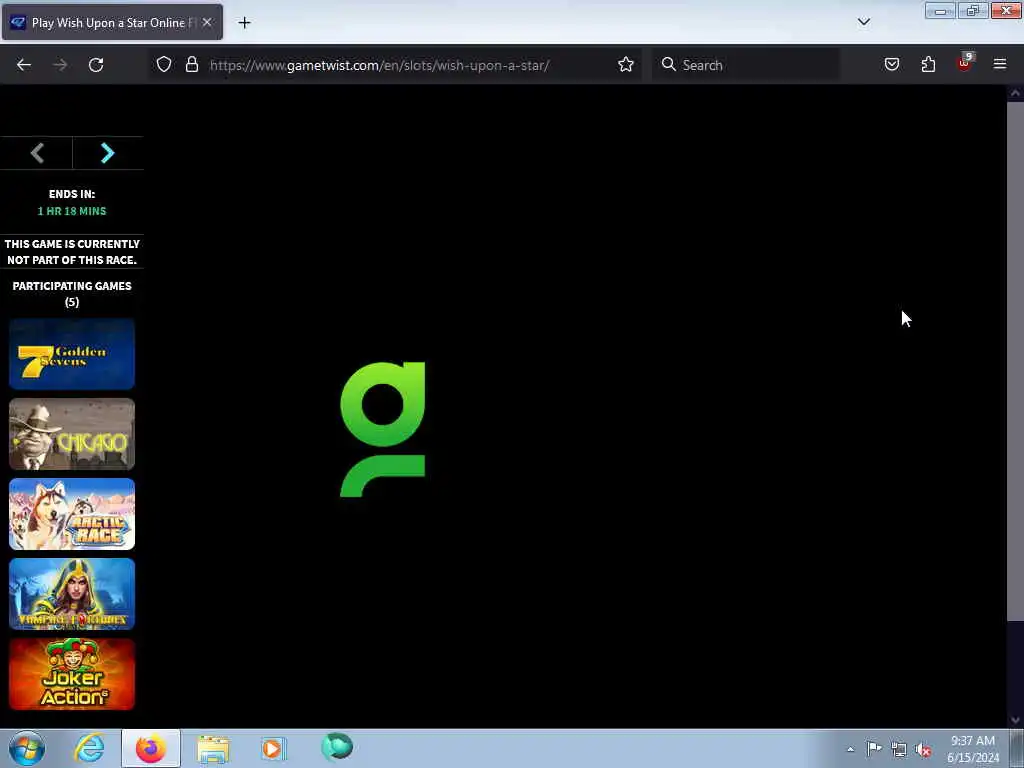Show previous race with left chevron
Screen dimensions: 1024x768
(x=37, y=153)
